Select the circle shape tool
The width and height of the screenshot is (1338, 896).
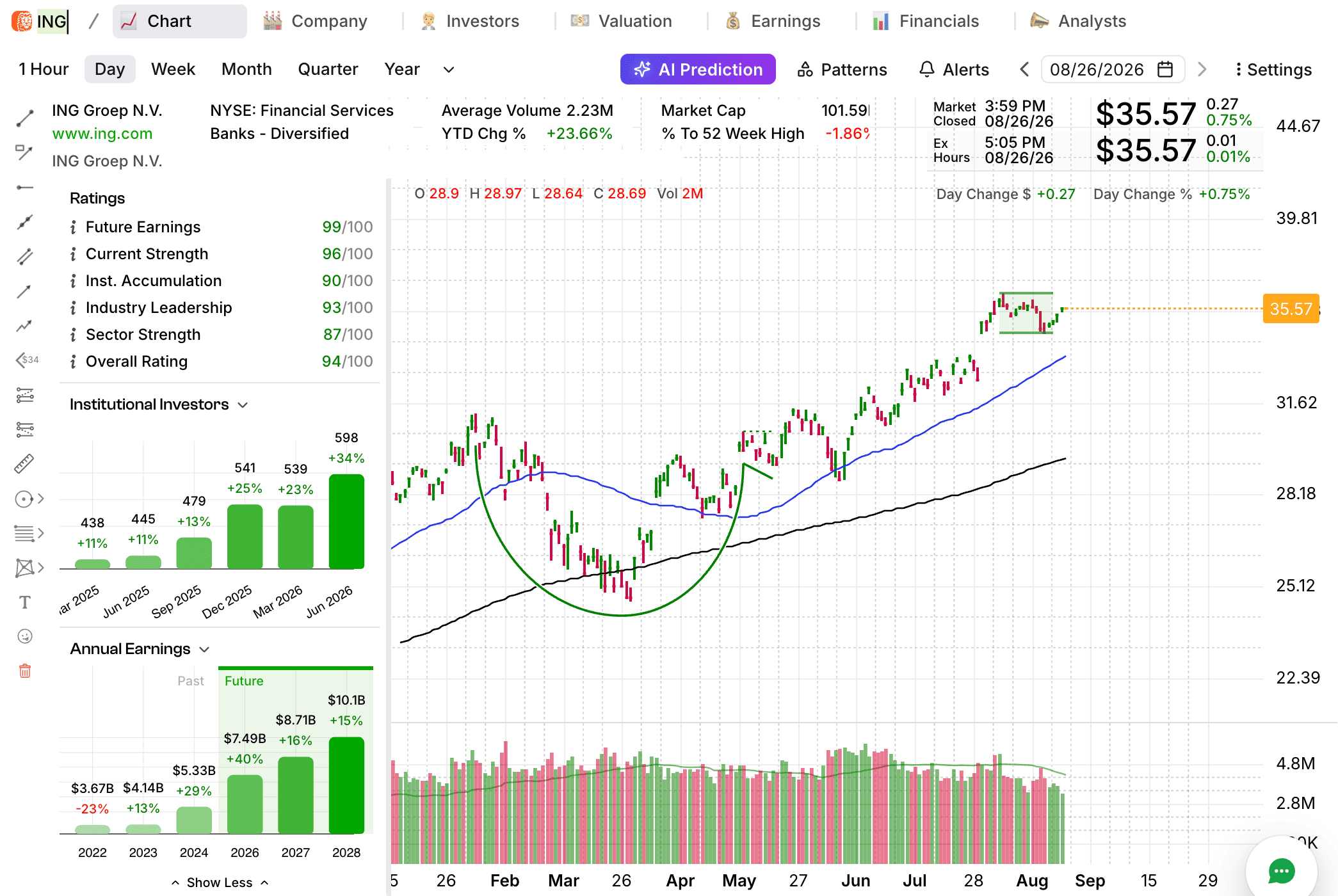click(24, 499)
